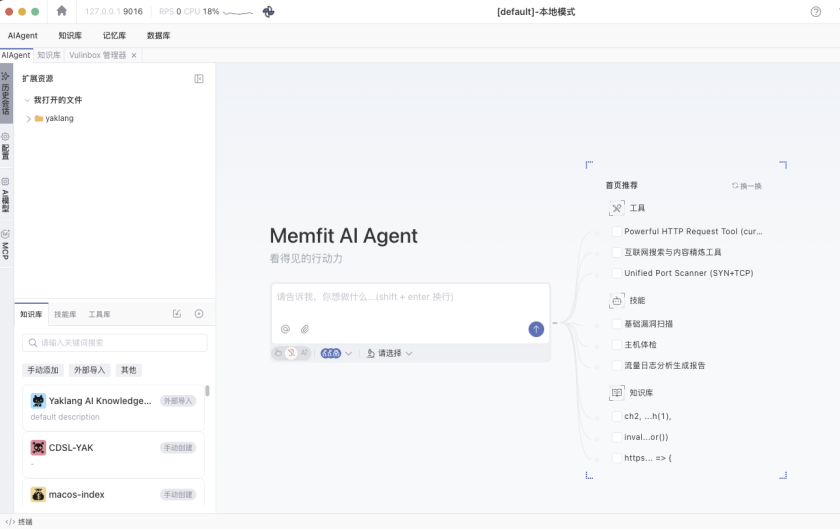
Task: Check 基础漏洞扫描 checkbox
Action: 617,324
